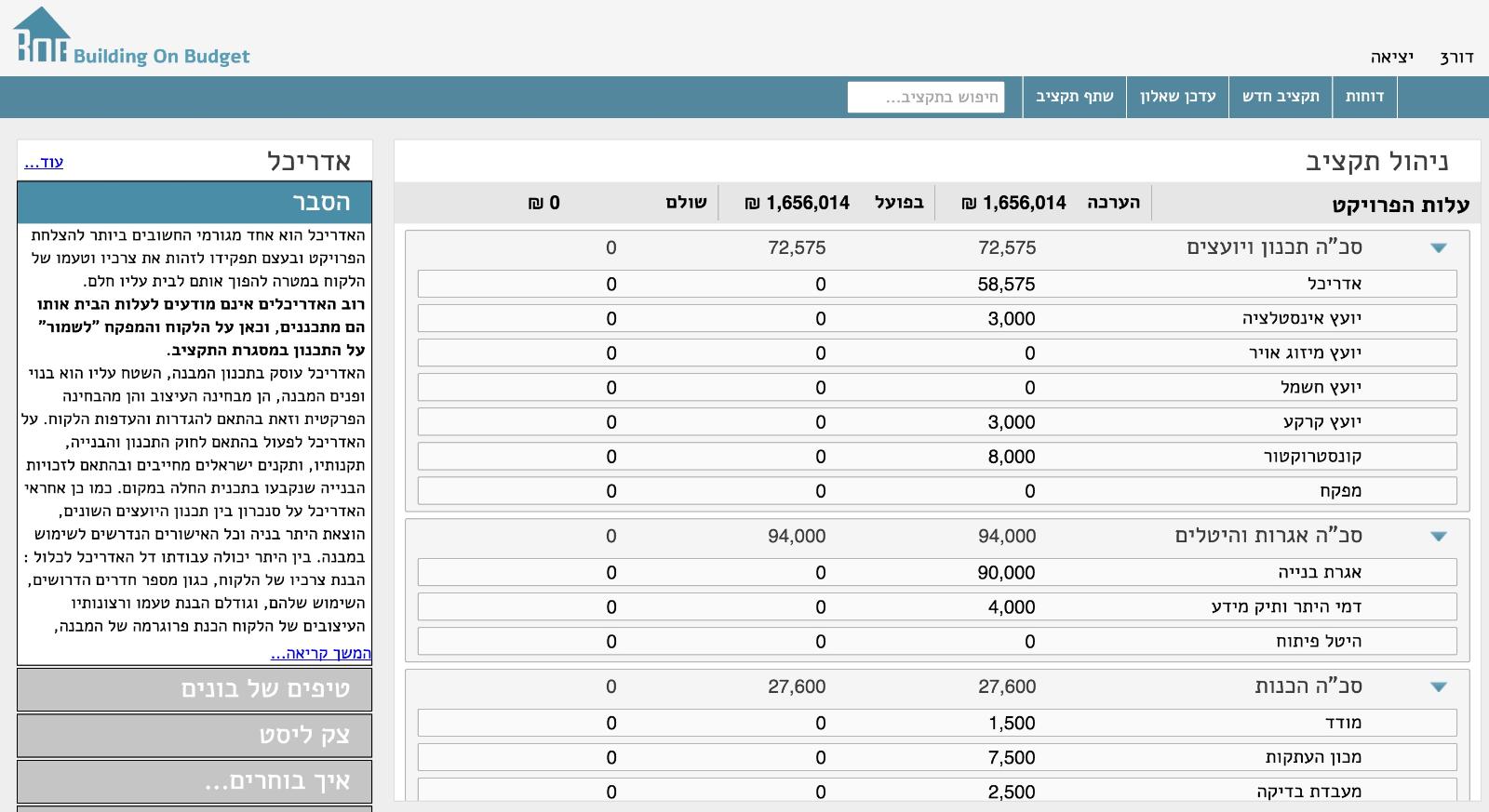1489x812 pixels.
Task: Select the מודד row
Action: (937, 723)
